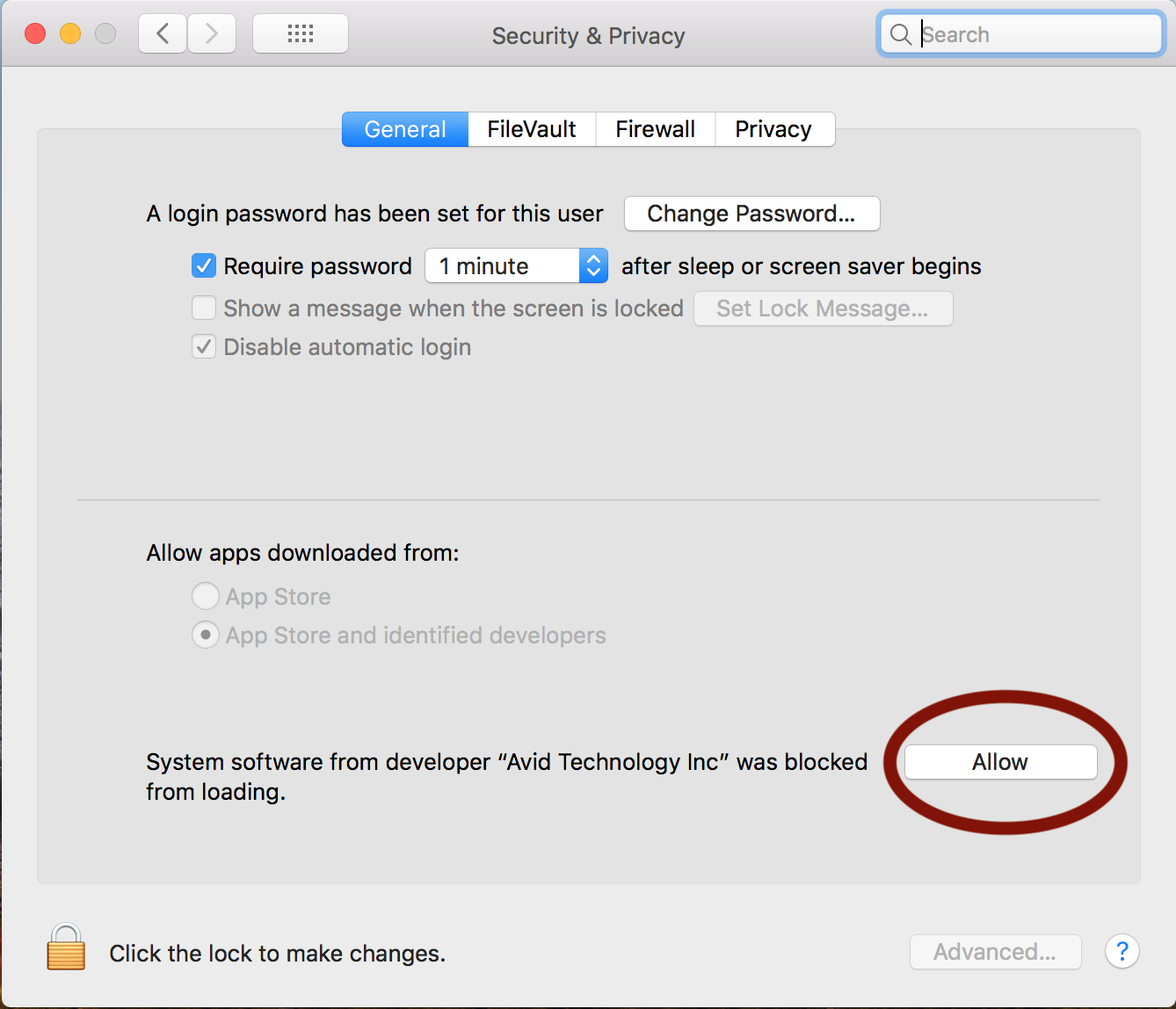The width and height of the screenshot is (1176, 1009).
Task: Click the padlock icon to unlock
Action: 66,947
